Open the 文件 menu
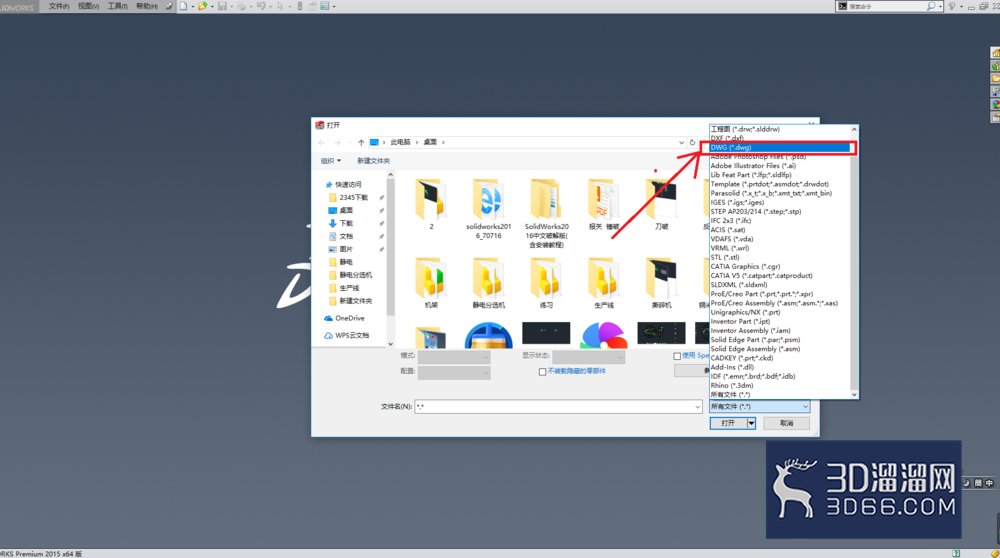 pos(59,6)
